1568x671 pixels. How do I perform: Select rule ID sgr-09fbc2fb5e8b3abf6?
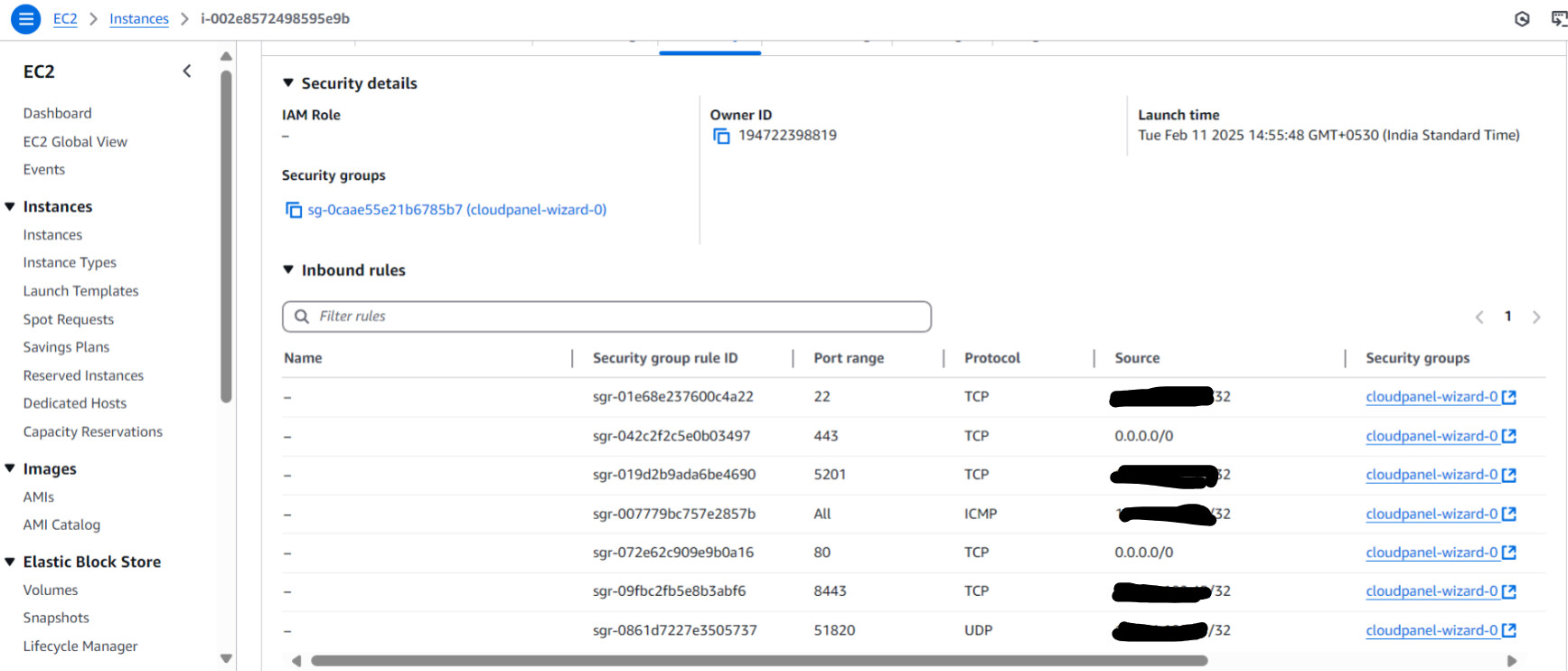coord(670,591)
